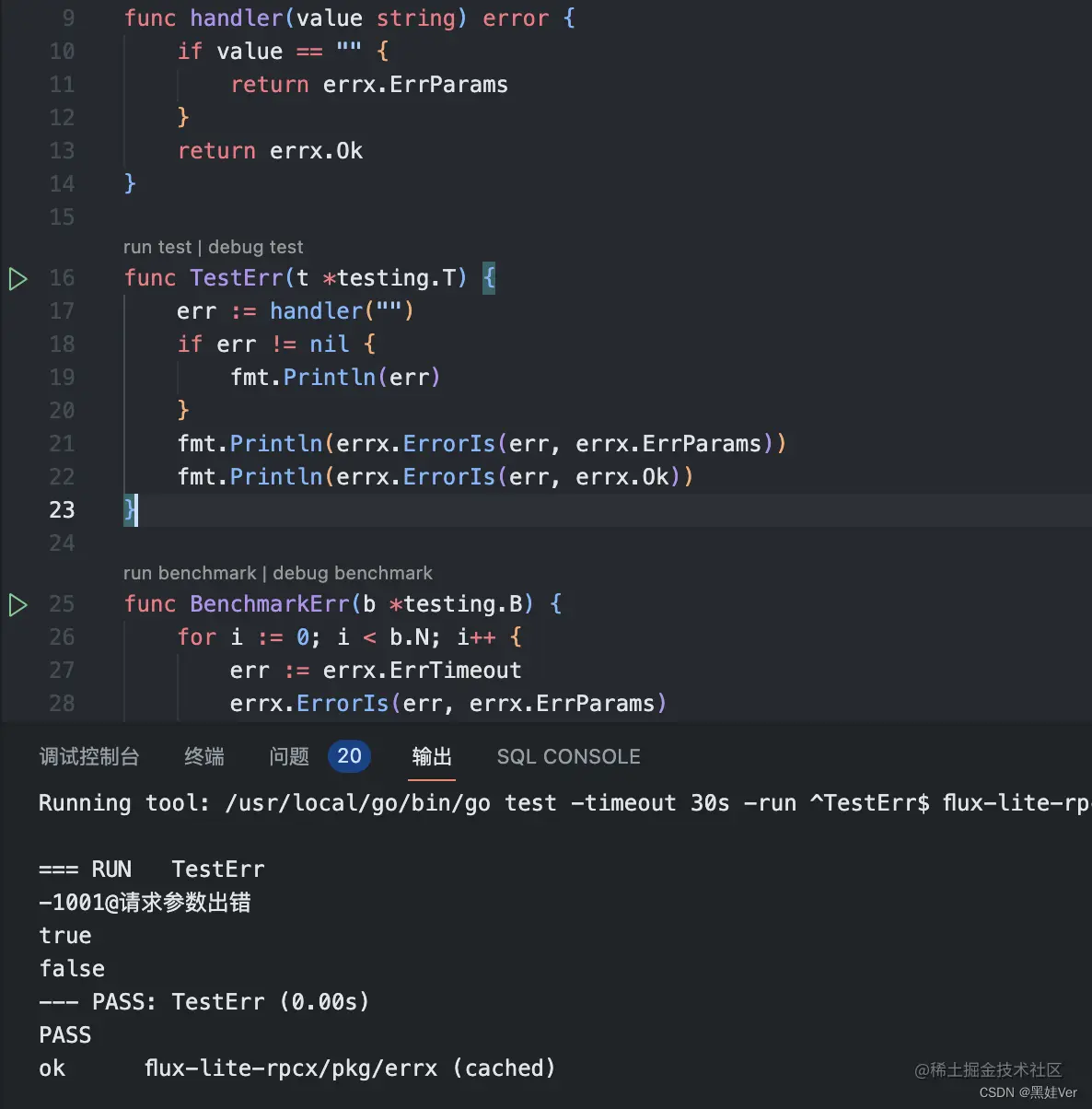Click 'b.N' in the for loop
The image size is (1092, 1109).
409,637
